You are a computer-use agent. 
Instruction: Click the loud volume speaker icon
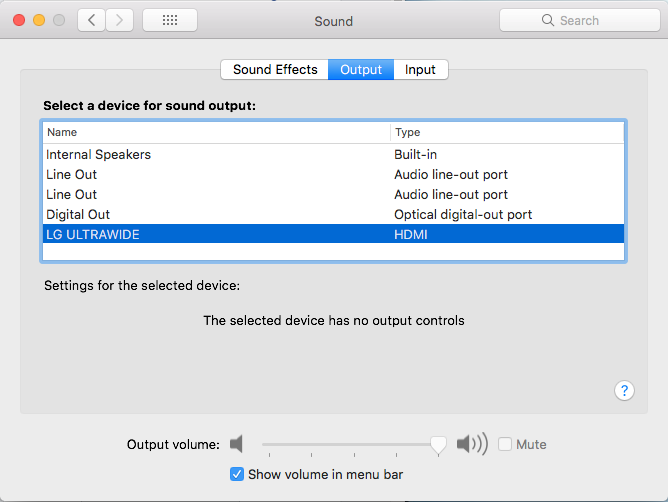[x=472, y=444]
